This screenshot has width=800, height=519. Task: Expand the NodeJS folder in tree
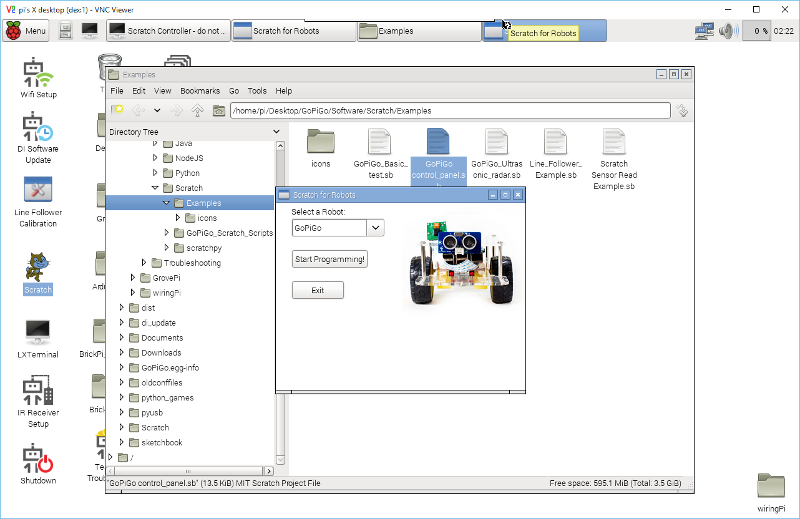tap(155, 158)
